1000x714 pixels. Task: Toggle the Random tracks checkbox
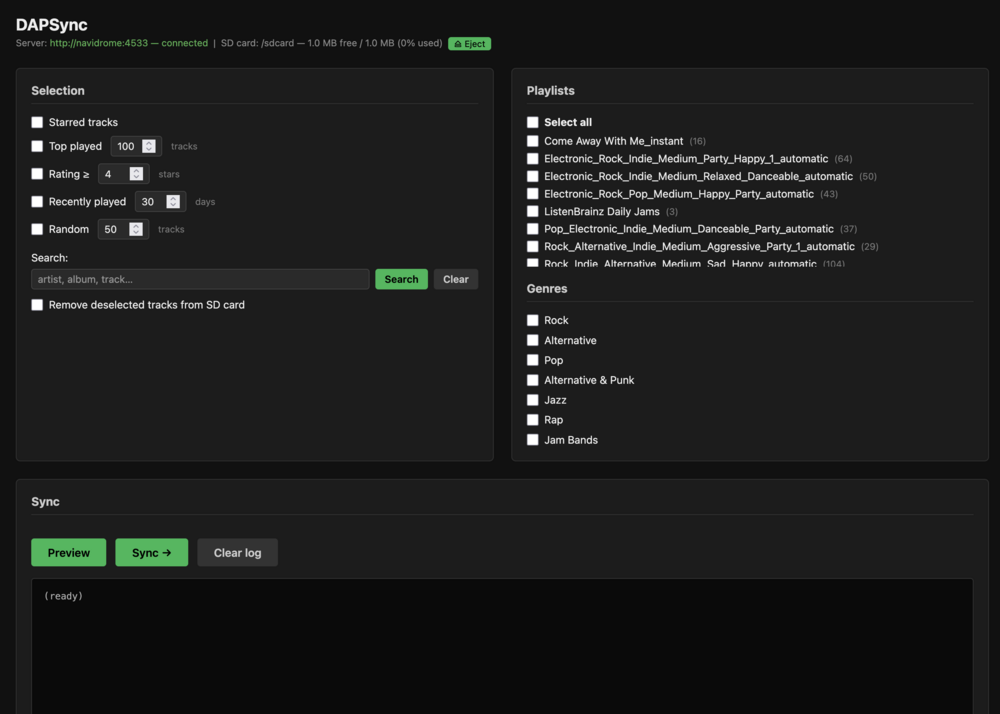tap(37, 229)
